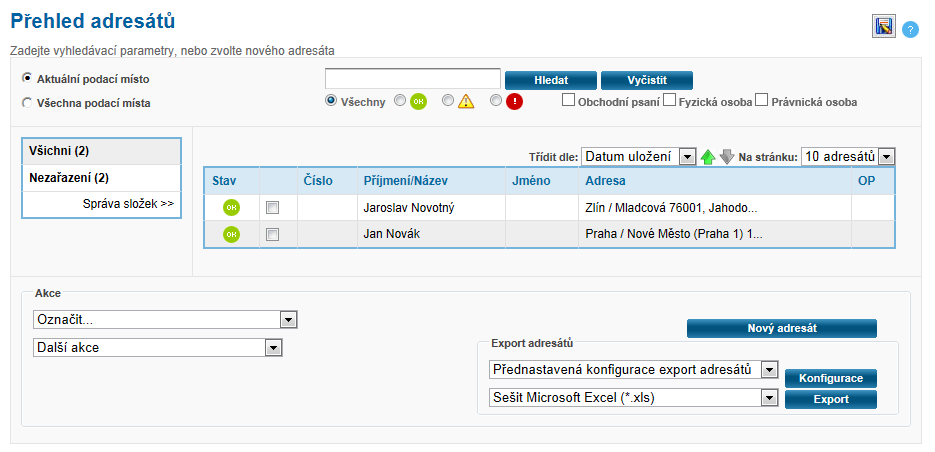Image resolution: width=935 pixels, height=452 pixels.
Task: Click the search text input field
Action: click(x=412, y=79)
